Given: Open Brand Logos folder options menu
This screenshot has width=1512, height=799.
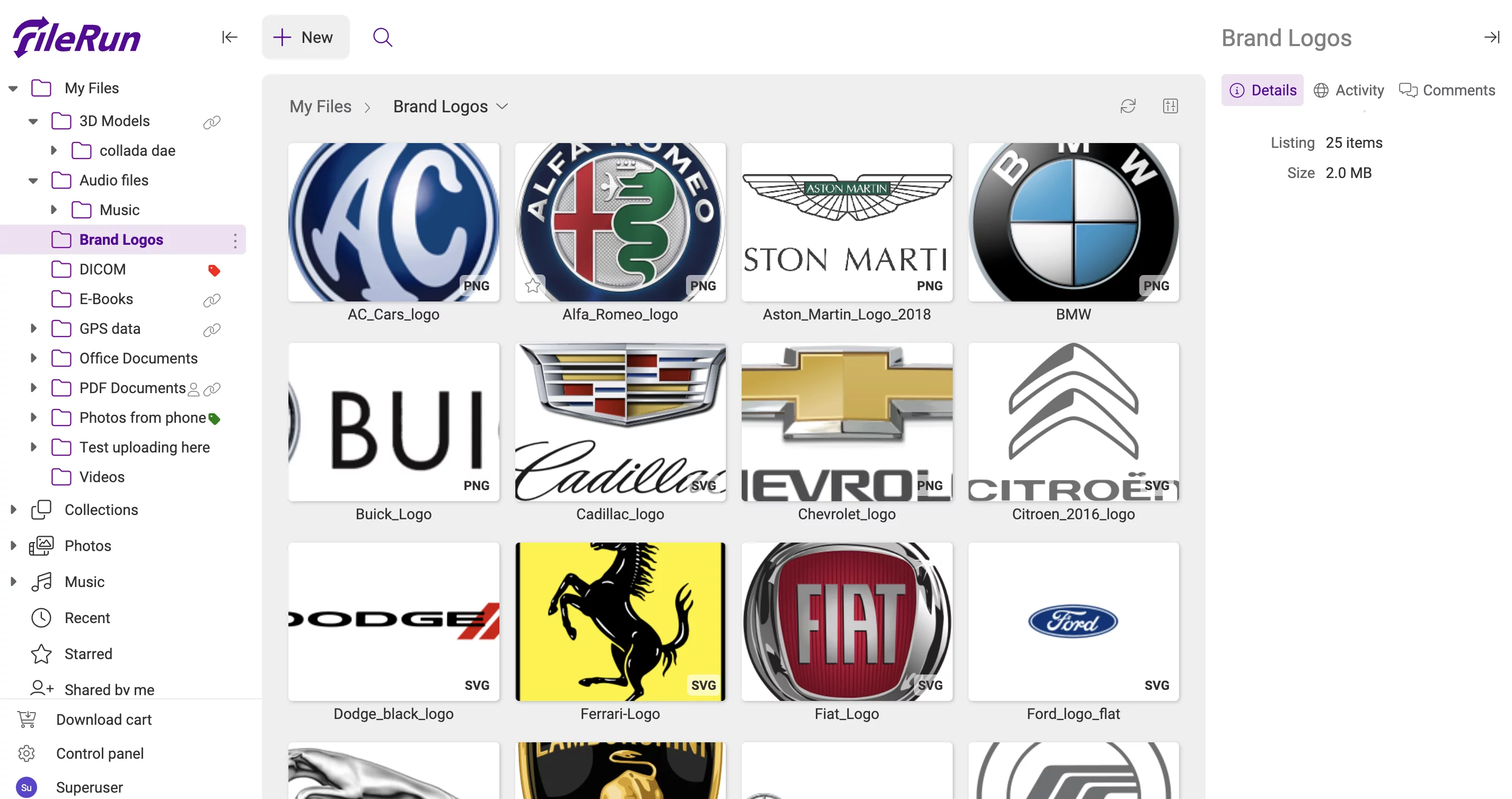Looking at the screenshot, I should (x=235, y=240).
